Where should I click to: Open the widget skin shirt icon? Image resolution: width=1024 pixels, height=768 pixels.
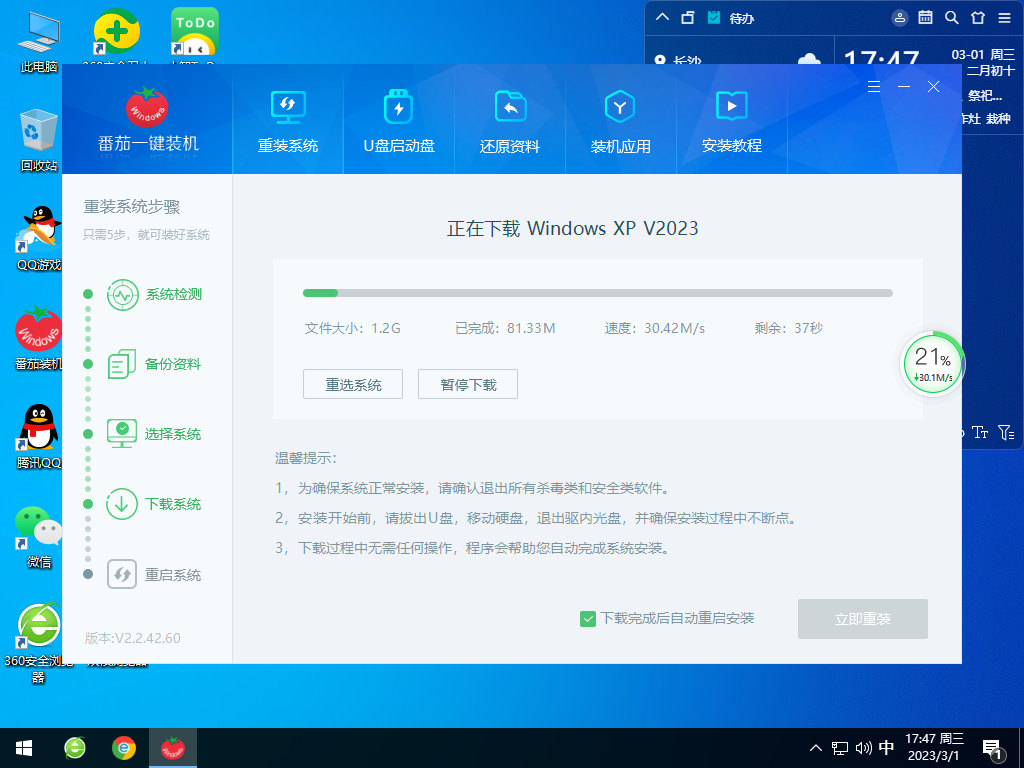(x=978, y=18)
